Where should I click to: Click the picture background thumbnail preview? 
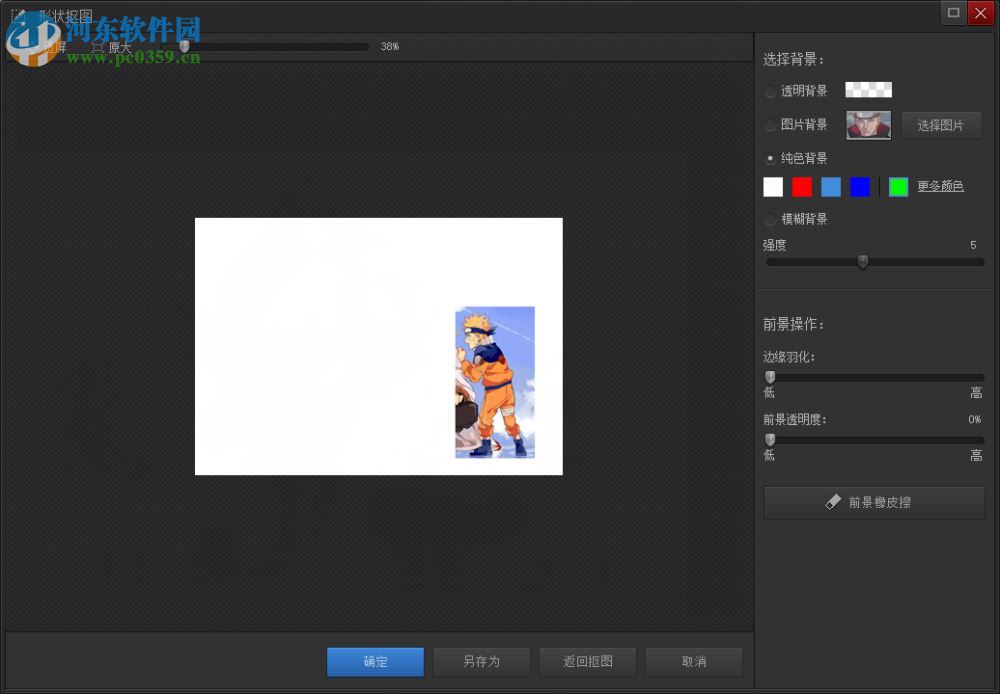click(869, 125)
